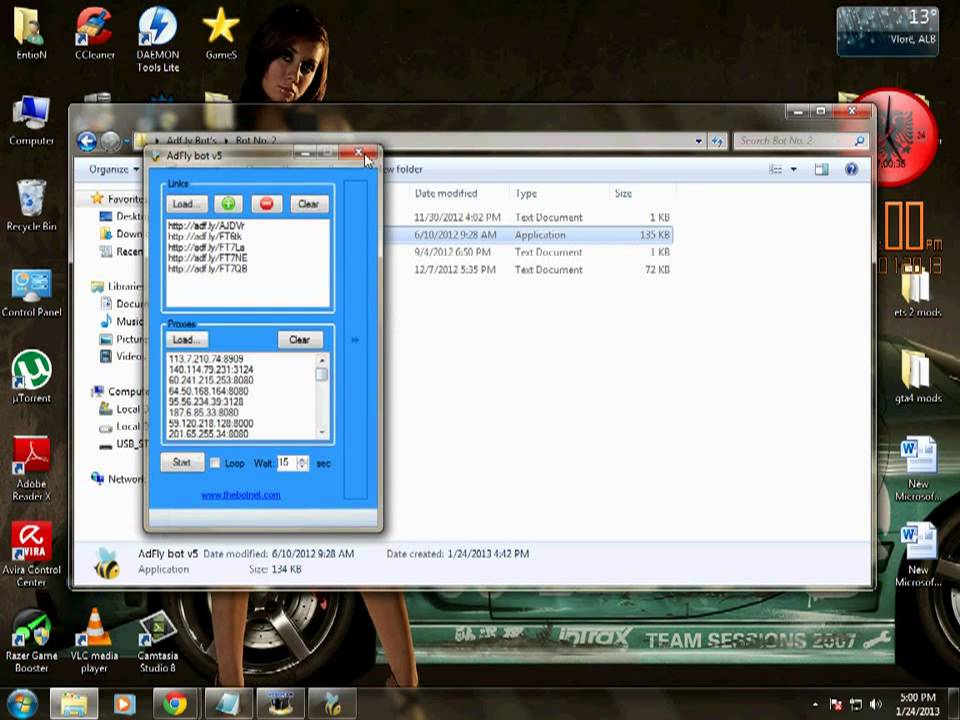This screenshot has height=720, width=960.
Task: Open Avira Control Center shortcut
Action: pos(31,554)
